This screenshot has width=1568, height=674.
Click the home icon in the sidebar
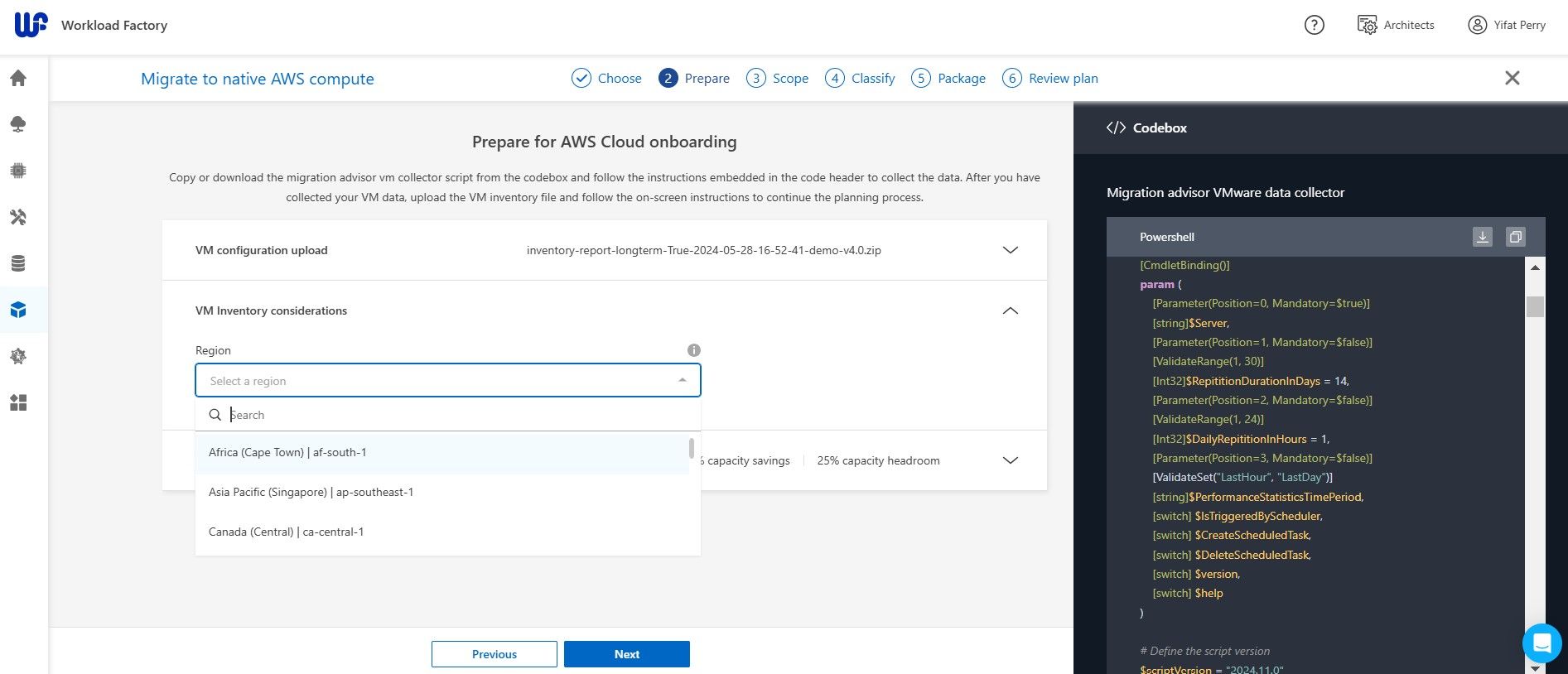click(x=18, y=79)
